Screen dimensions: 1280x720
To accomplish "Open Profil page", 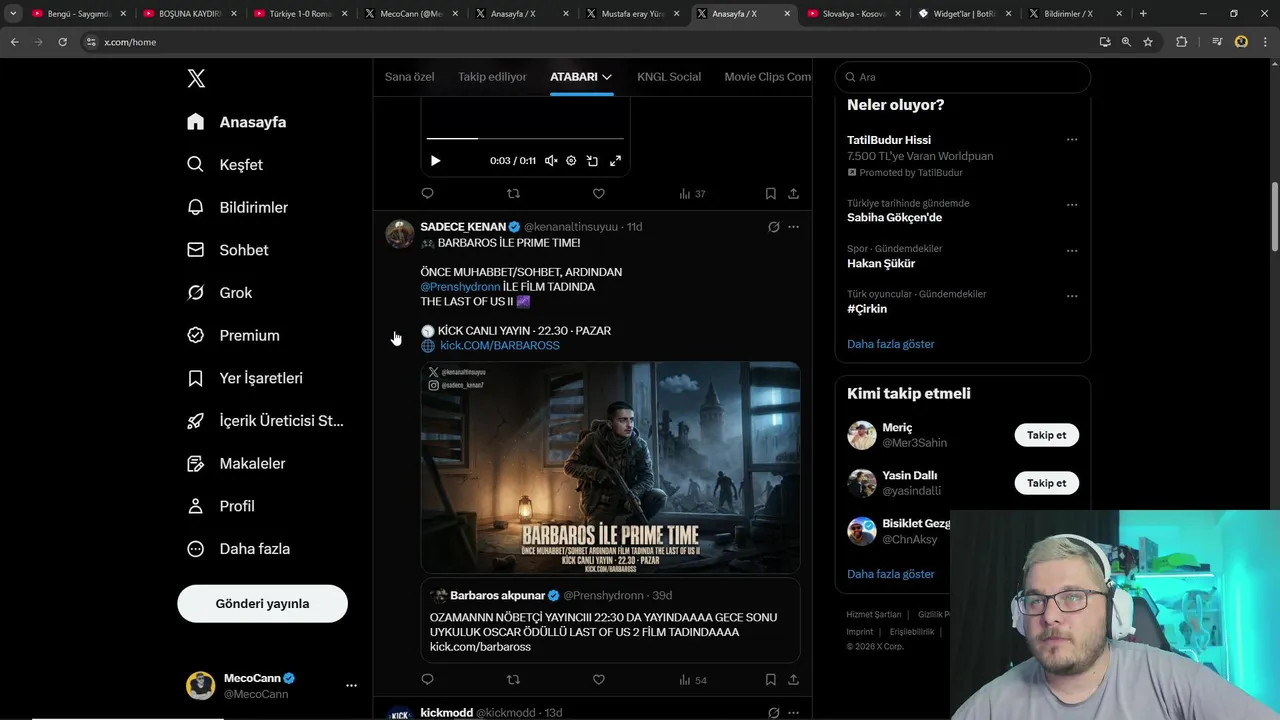I will (x=221, y=506).
